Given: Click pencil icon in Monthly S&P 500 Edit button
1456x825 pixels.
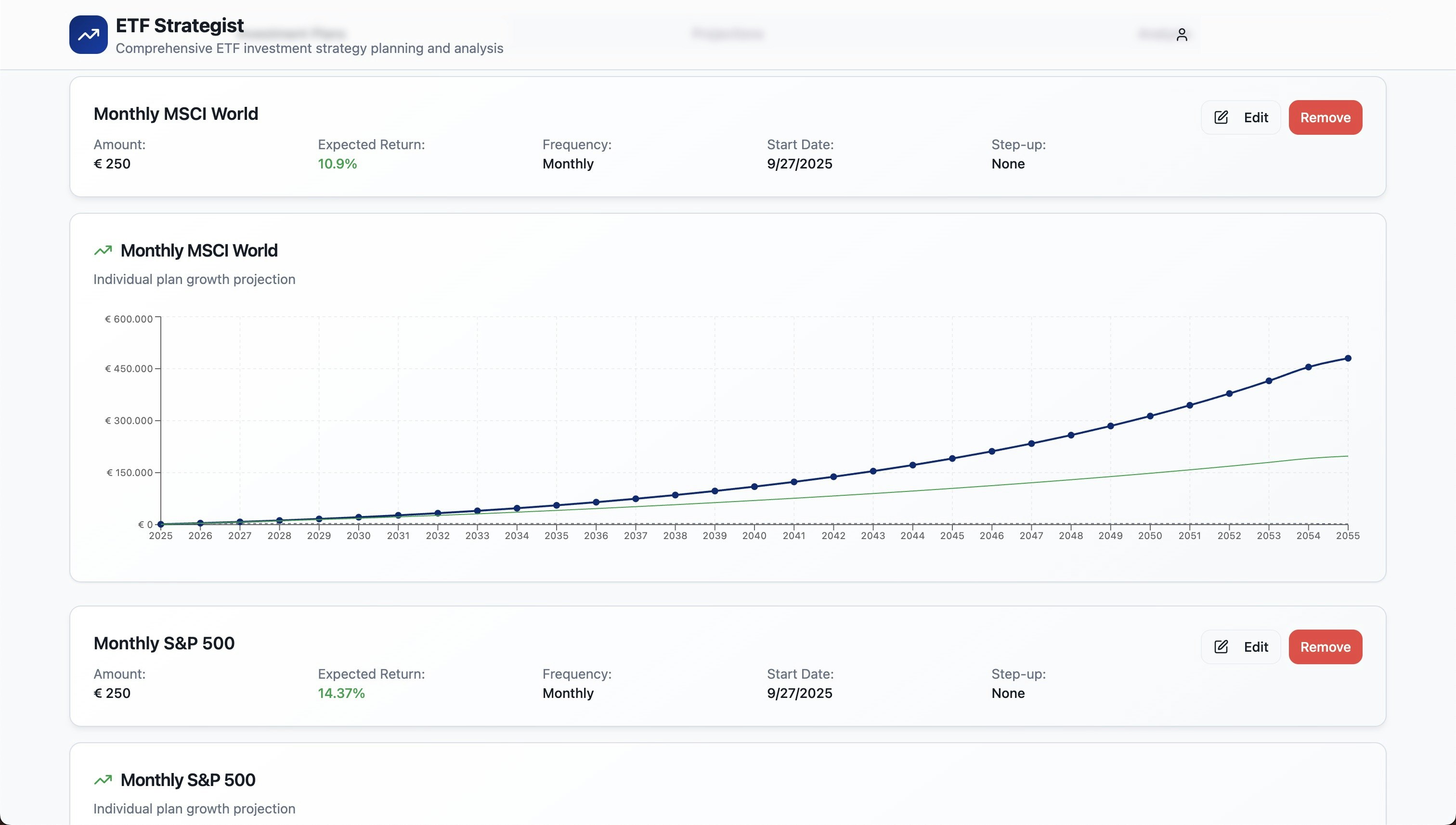Looking at the screenshot, I should pos(1222,646).
